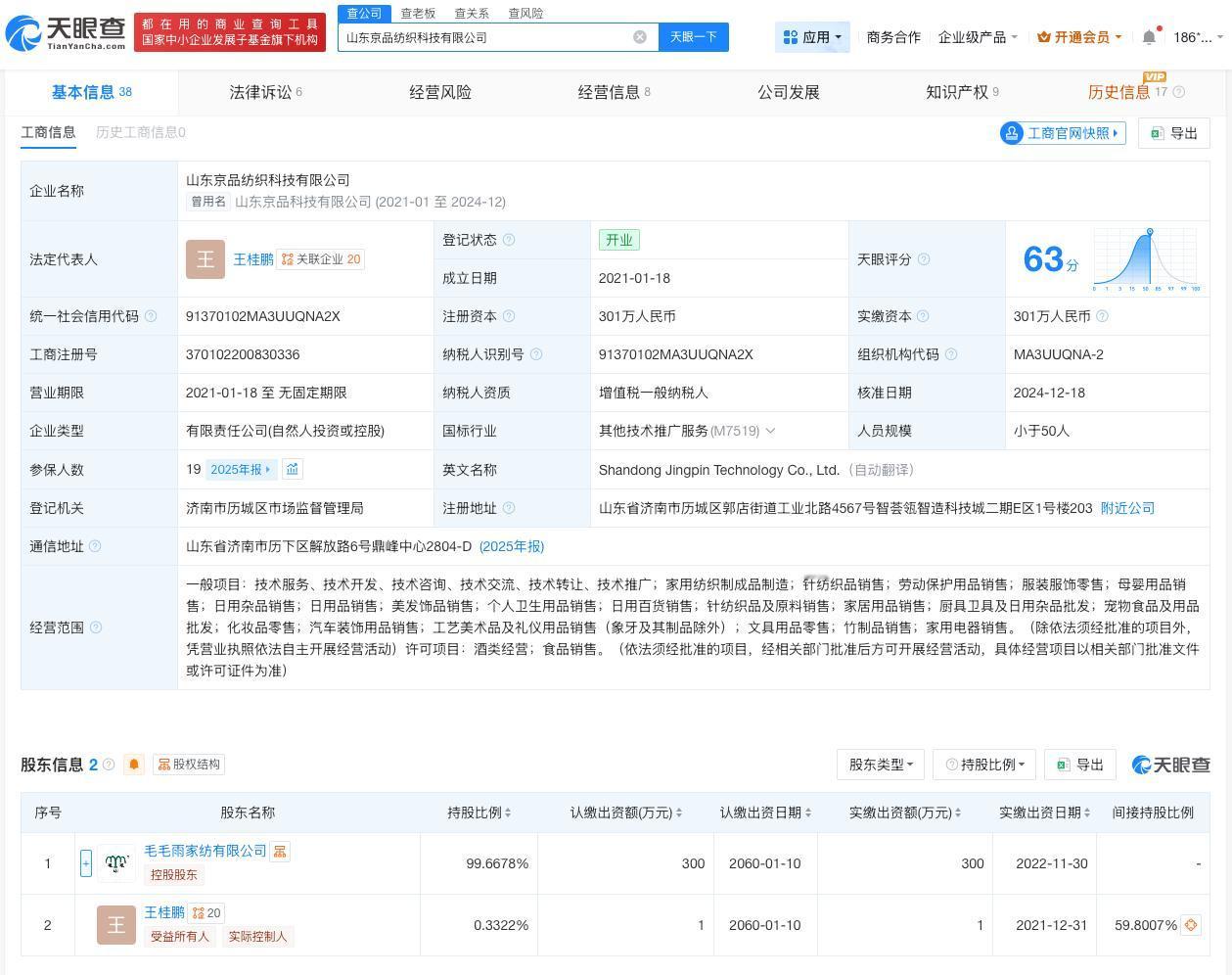Open the 企业级产品 dropdown
The height and width of the screenshot is (975, 1232).
click(x=978, y=37)
